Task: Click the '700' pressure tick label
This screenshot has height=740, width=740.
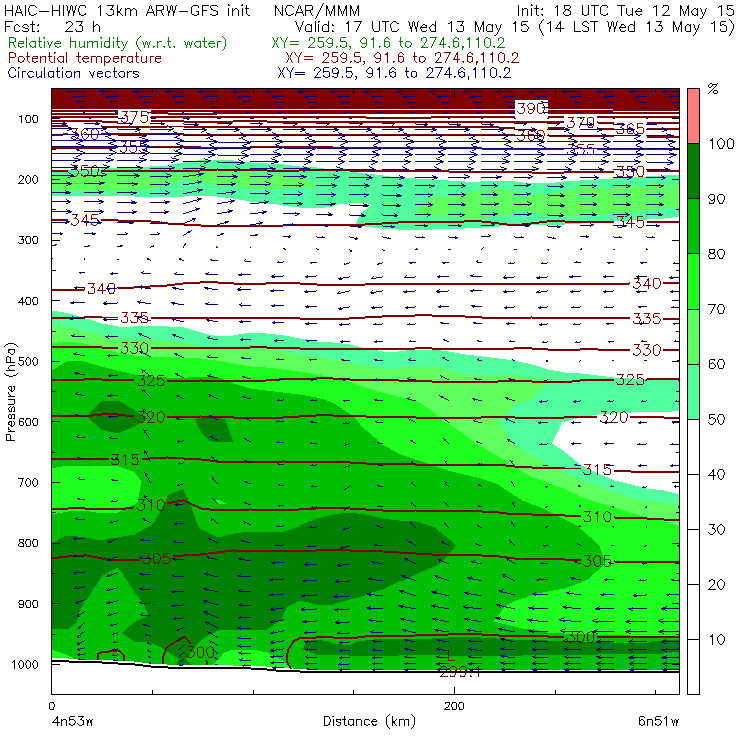Action: pyautogui.click(x=28, y=482)
